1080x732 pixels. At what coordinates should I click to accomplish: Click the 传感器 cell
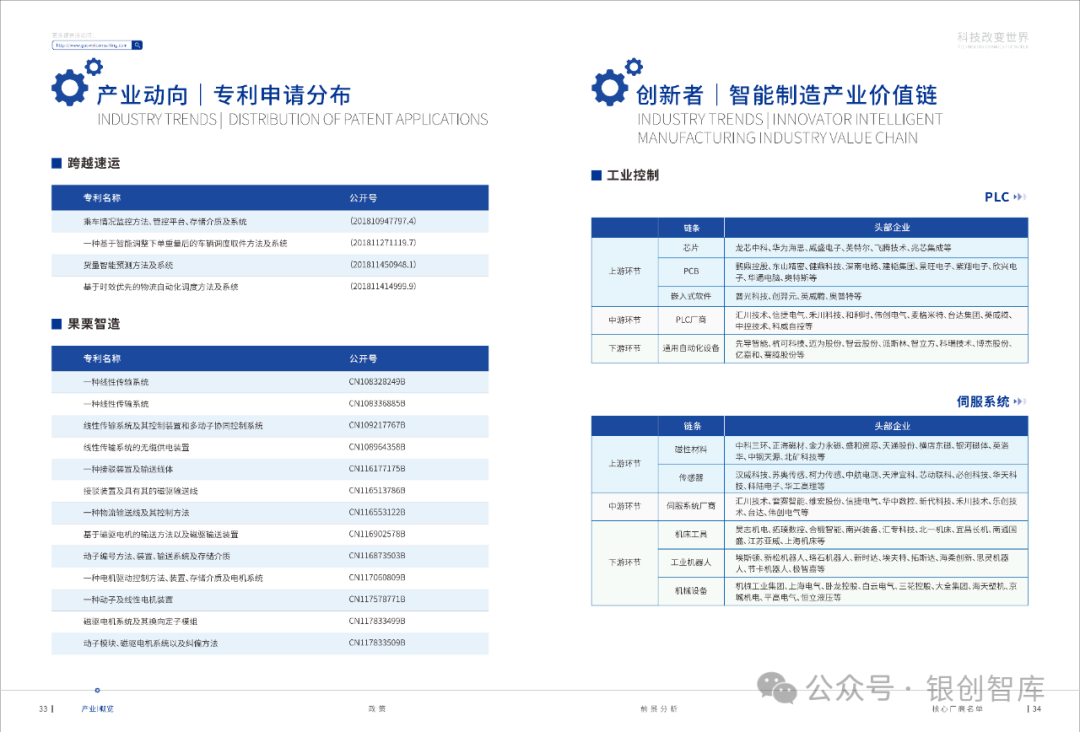coord(691,478)
